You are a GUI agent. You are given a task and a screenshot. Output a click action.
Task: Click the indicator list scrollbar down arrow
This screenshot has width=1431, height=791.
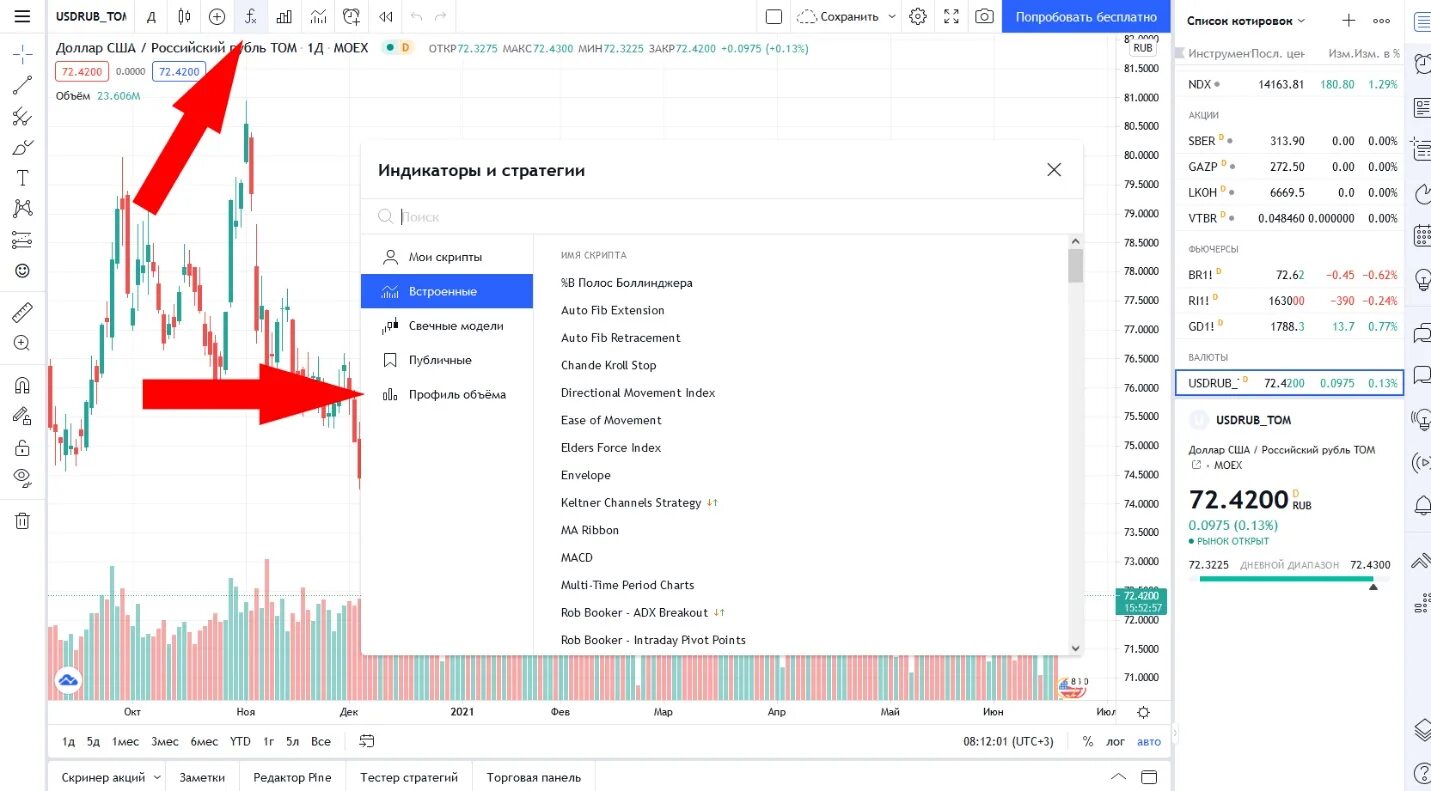click(1076, 648)
